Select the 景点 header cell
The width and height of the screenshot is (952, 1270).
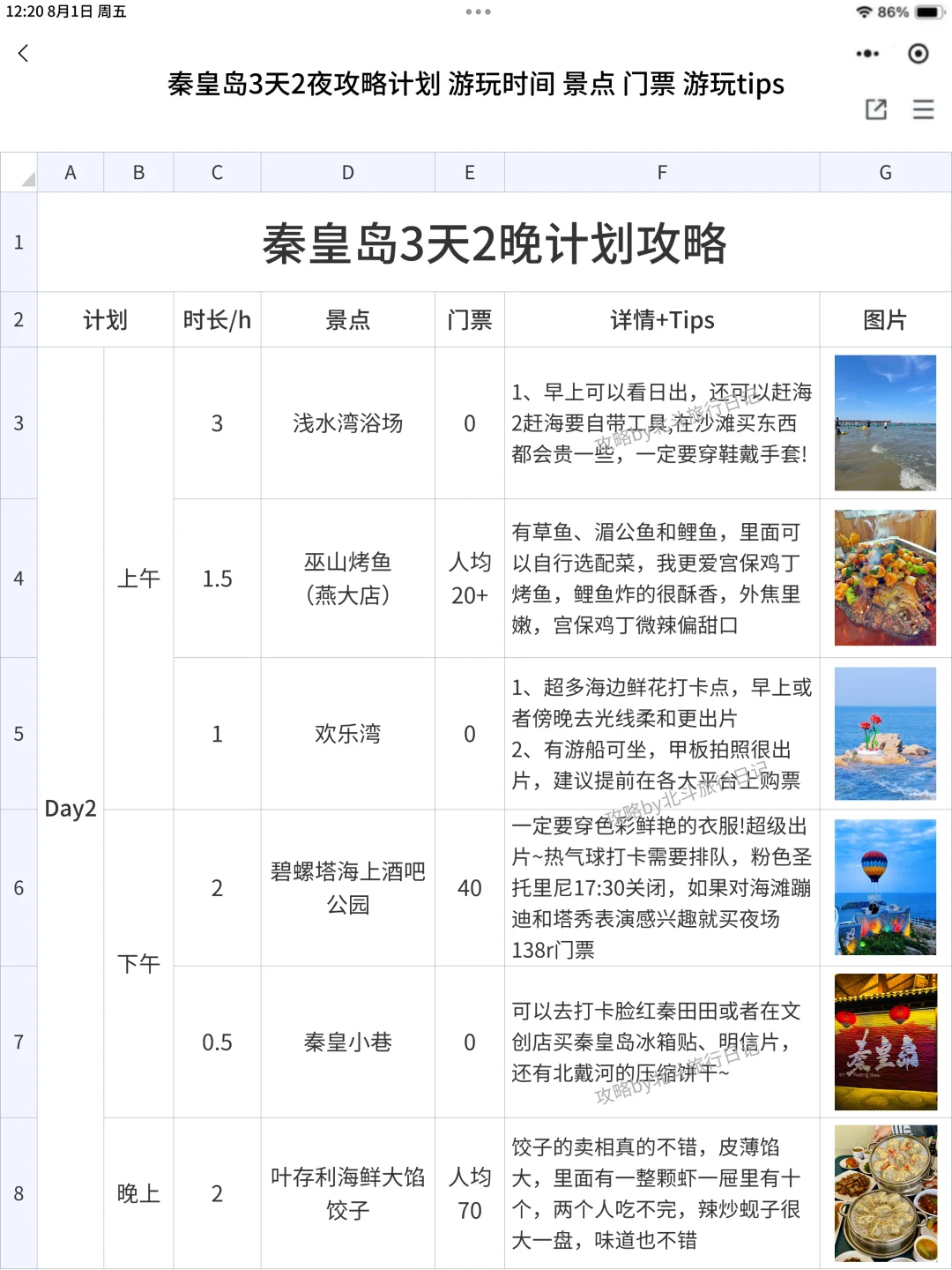tap(348, 319)
